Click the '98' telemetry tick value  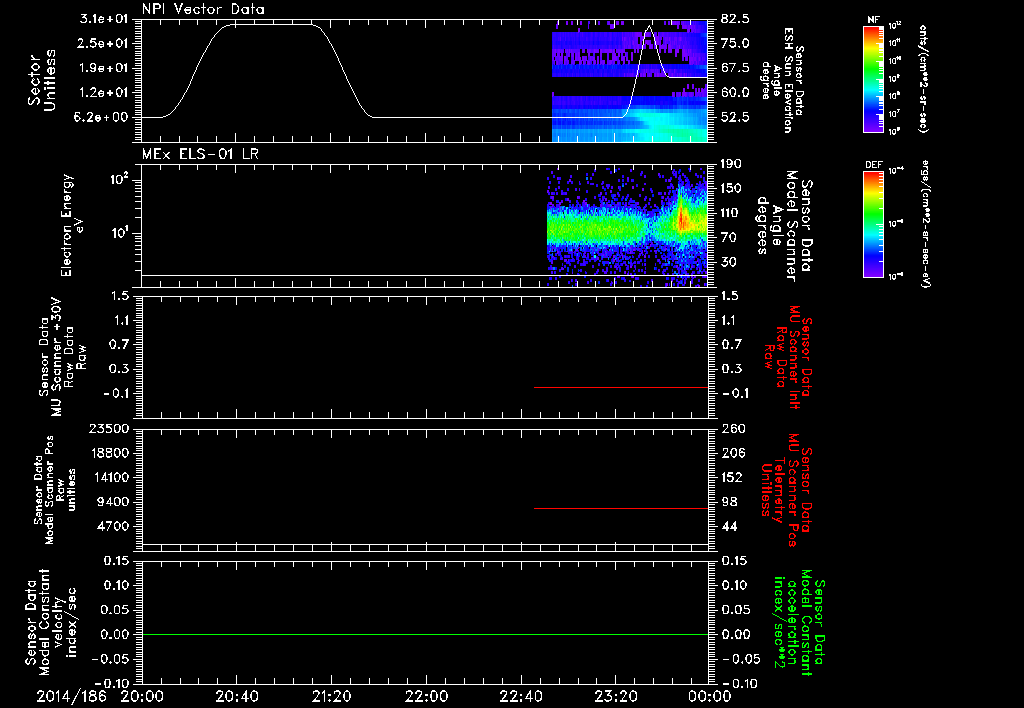pos(729,502)
